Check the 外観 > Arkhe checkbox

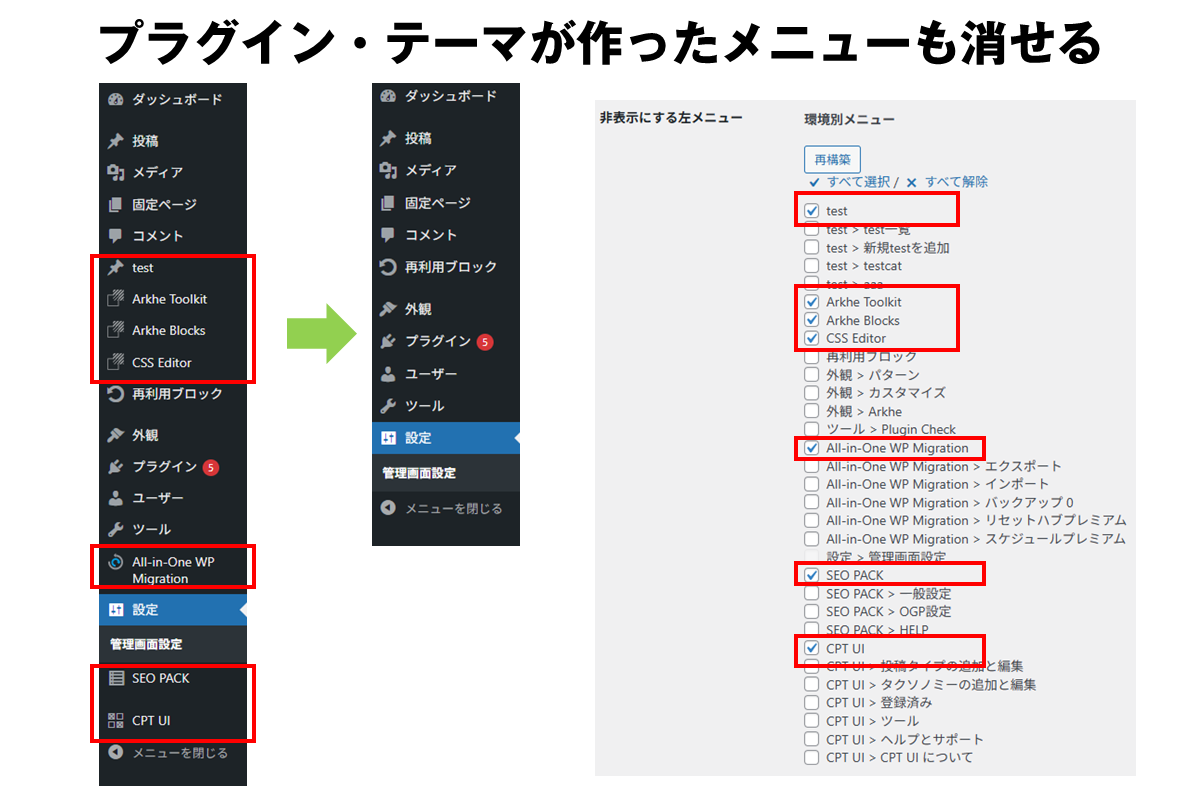tap(812, 411)
